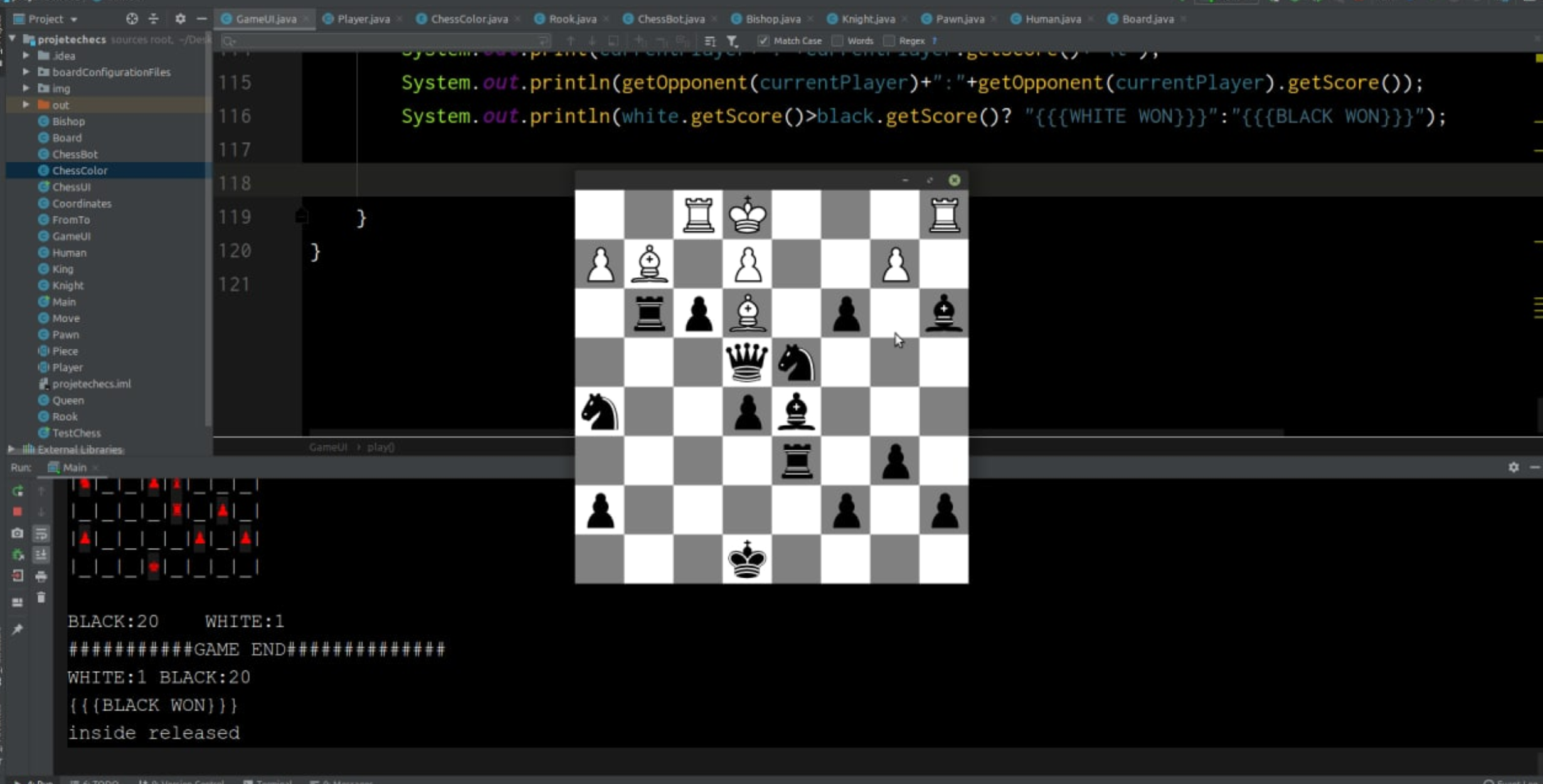Viewport: 1543px width, 784px height.
Task: Stop the running chess program
Action: pyautogui.click(x=18, y=511)
